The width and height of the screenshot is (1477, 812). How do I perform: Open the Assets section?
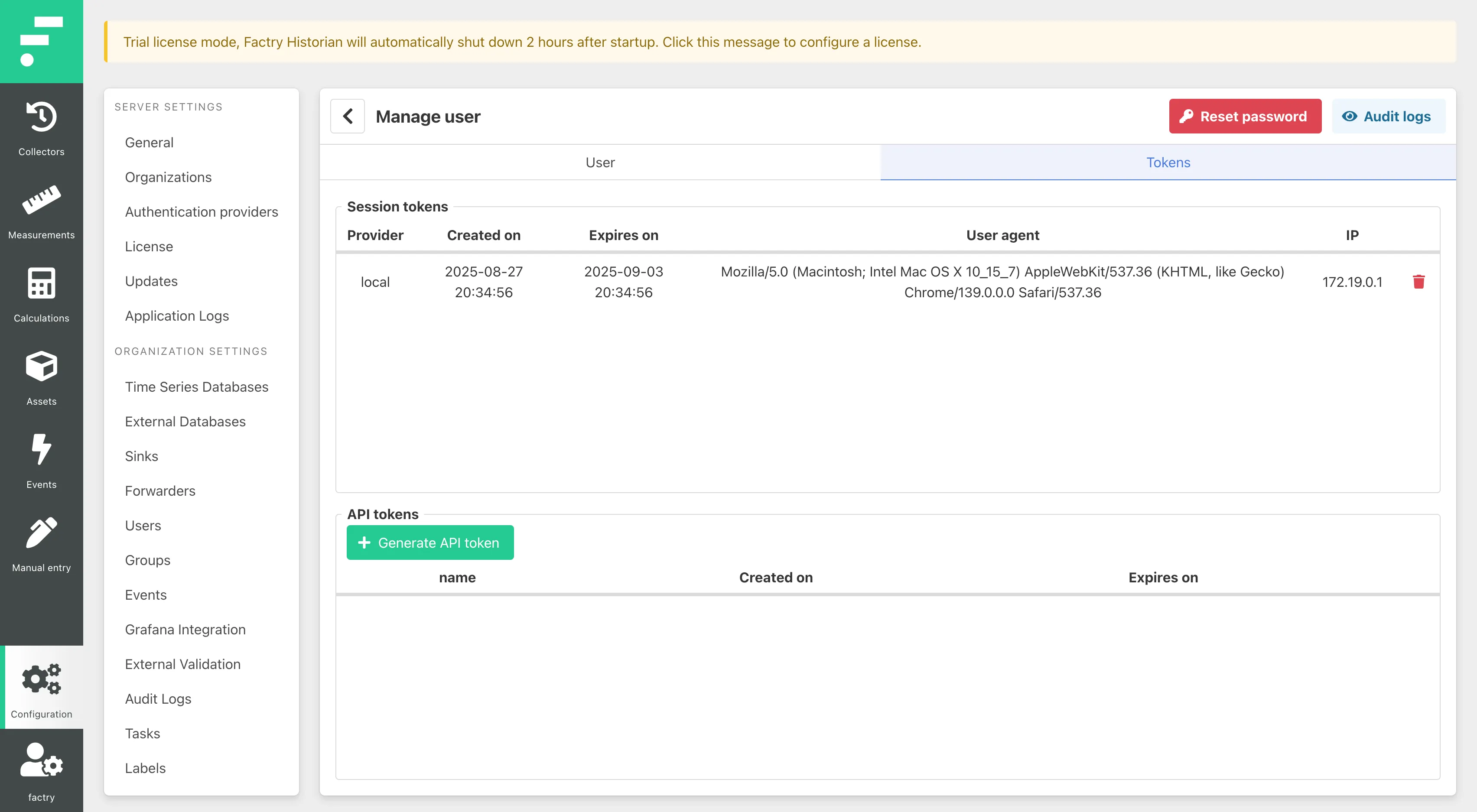pos(41,378)
